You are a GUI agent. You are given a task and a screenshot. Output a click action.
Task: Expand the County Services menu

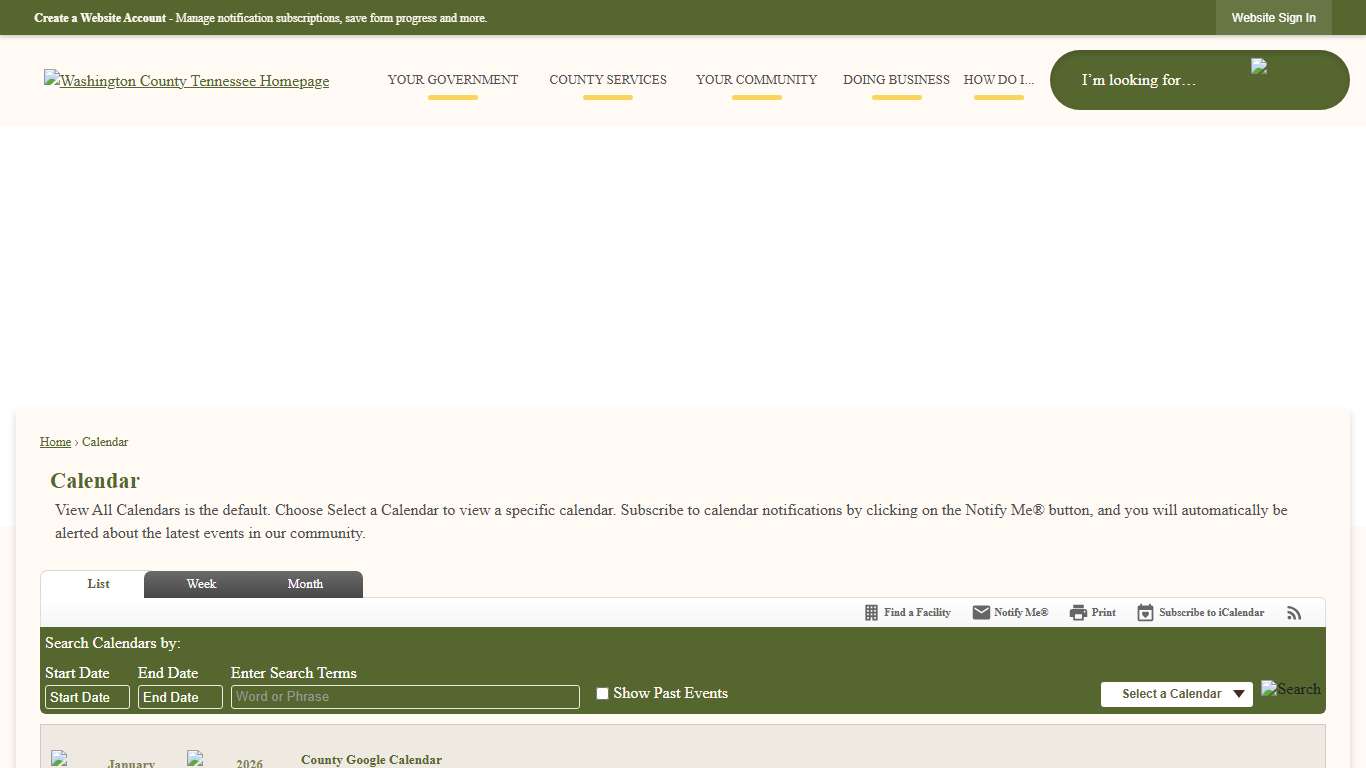coord(607,80)
